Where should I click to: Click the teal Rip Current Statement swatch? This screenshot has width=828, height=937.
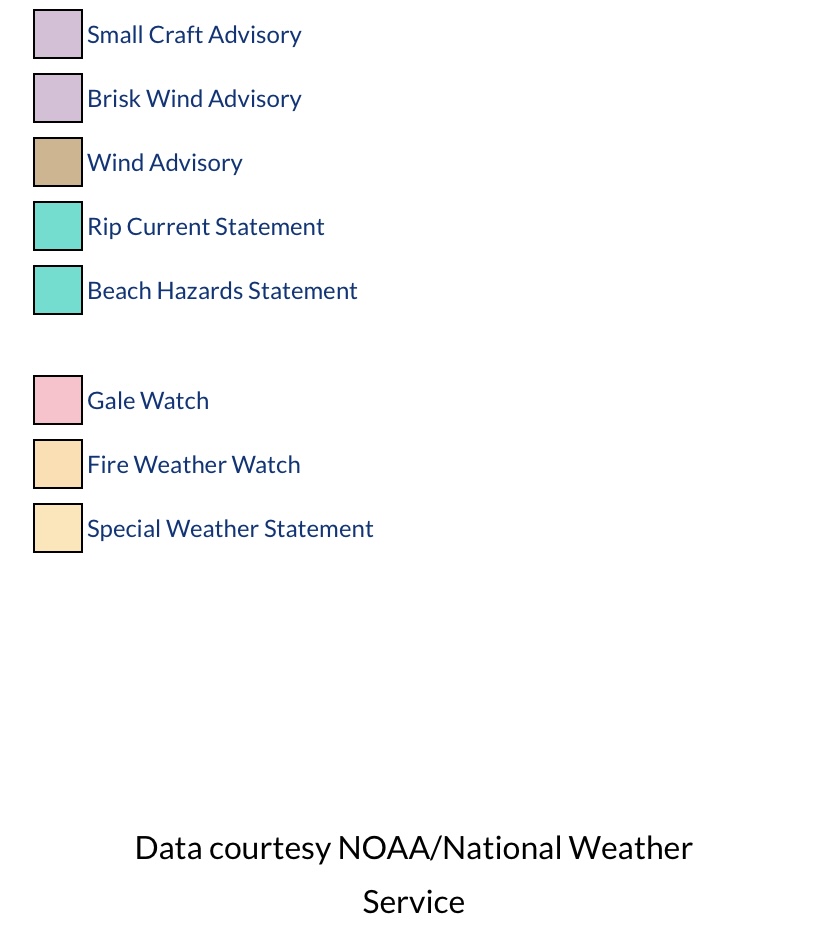[58, 226]
